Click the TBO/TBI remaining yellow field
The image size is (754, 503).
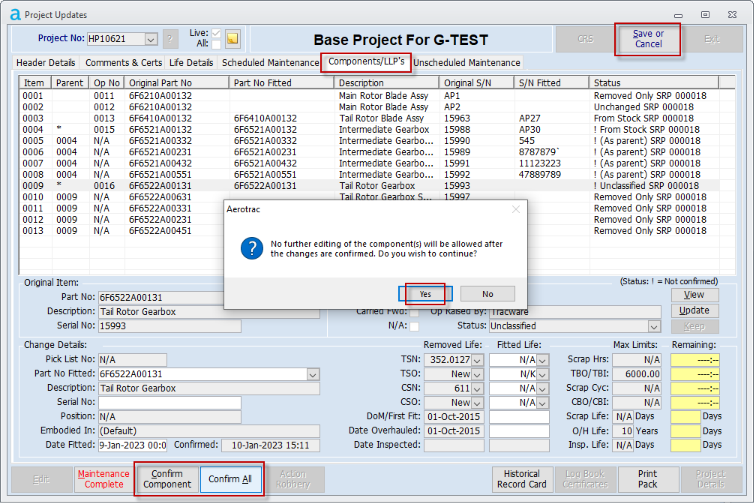pos(695,374)
